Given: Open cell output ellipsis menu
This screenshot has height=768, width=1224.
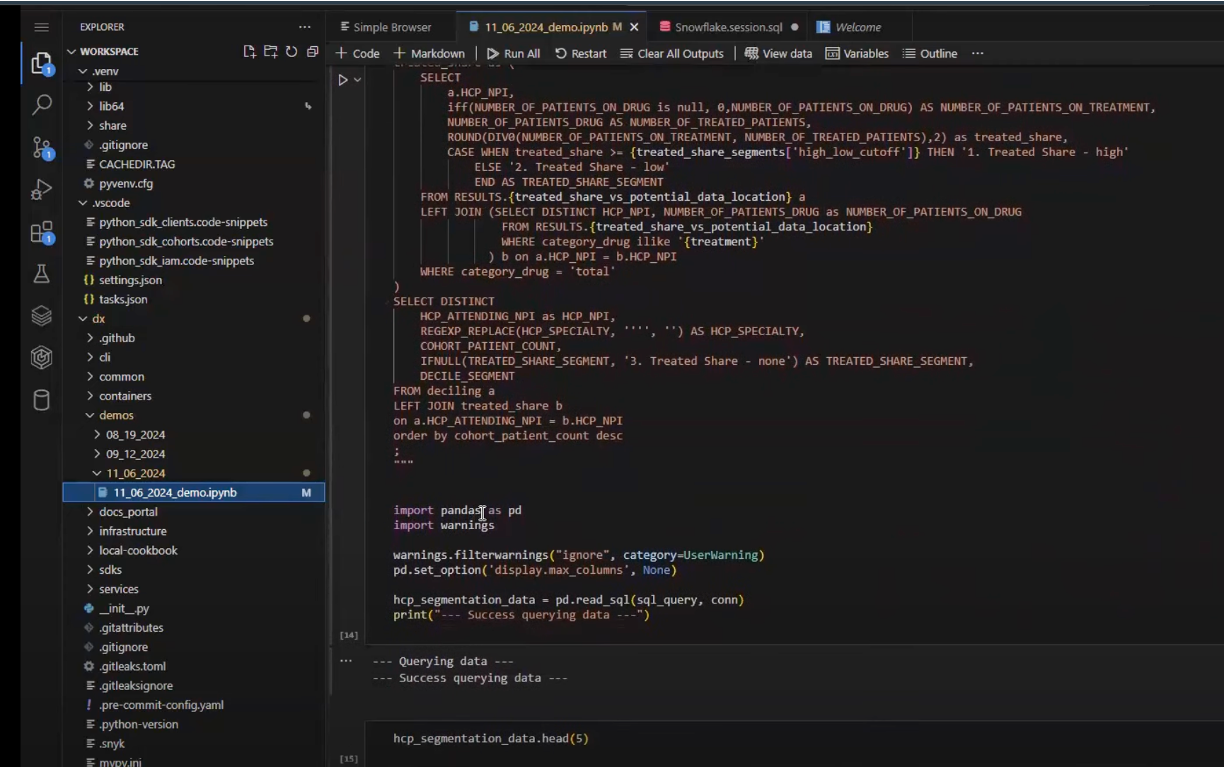Looking at the screenshot, I should click(x=346, y=661).
